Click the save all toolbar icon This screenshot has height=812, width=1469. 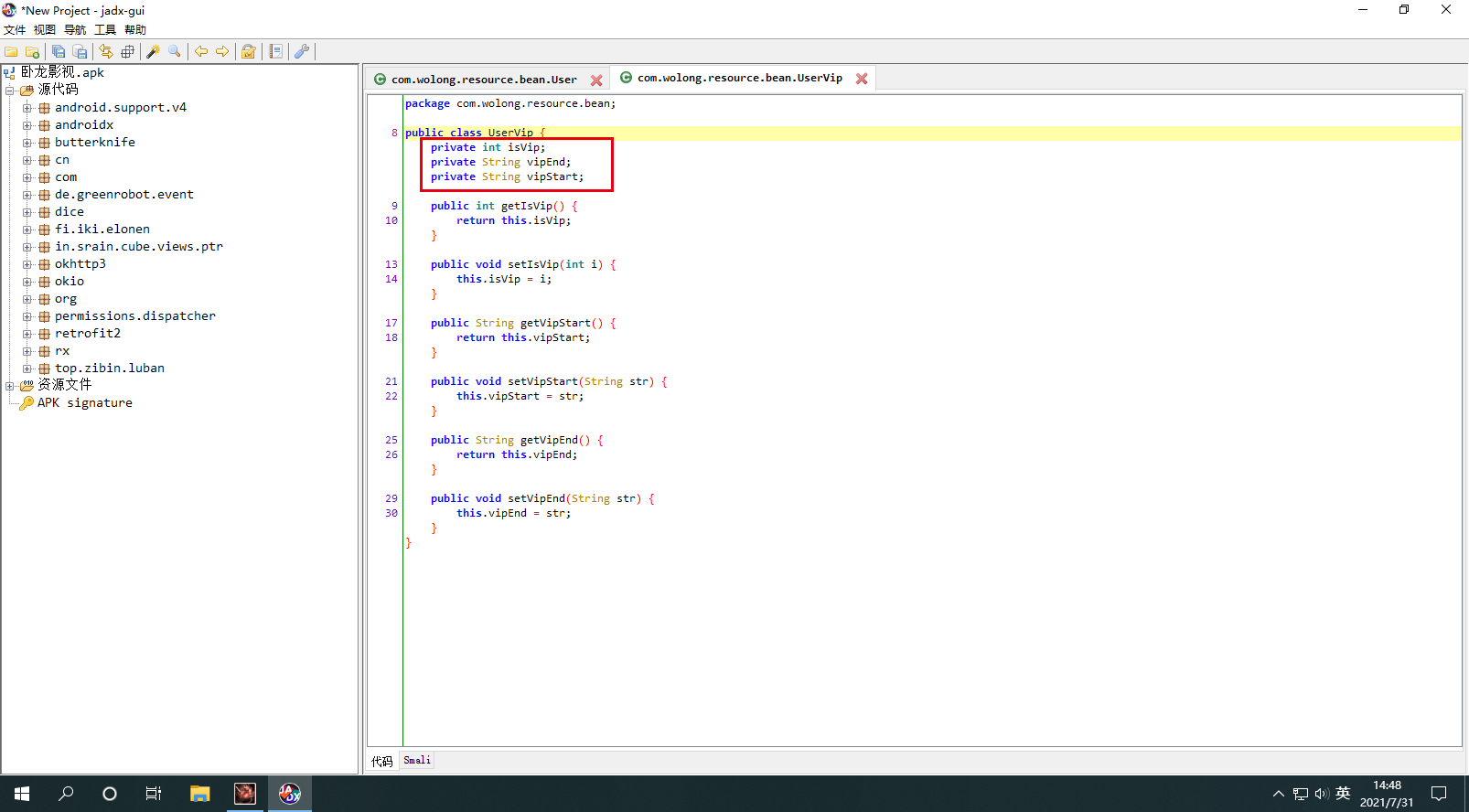[59, 52]
